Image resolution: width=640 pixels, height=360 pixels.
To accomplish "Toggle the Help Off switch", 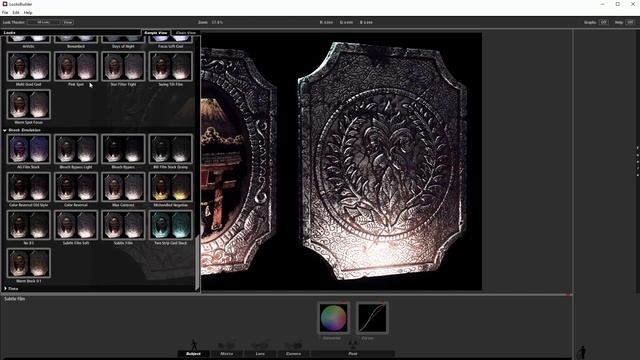I will click(x=631, y=22).
